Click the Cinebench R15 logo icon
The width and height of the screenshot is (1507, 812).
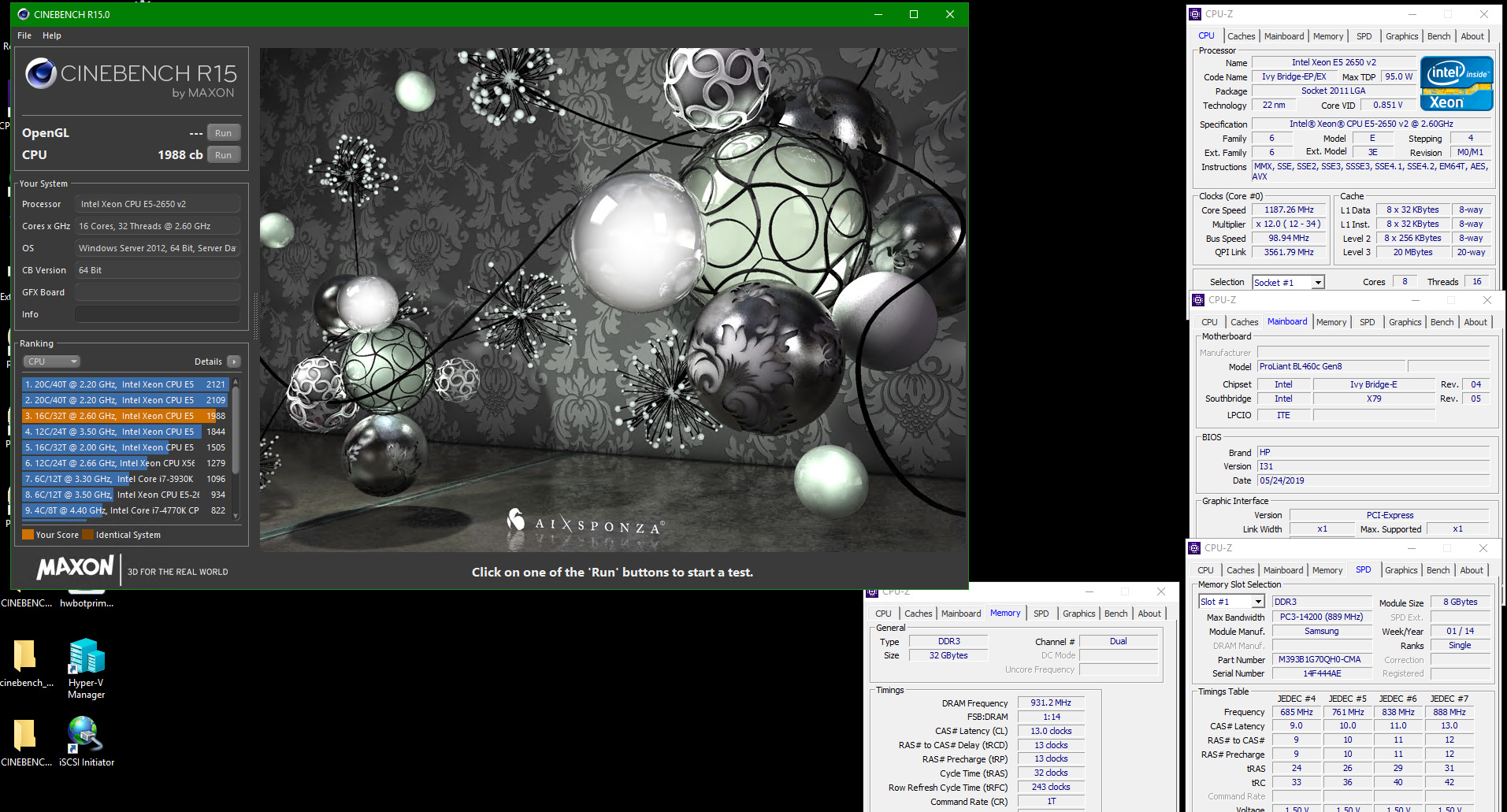coord(41,74)
